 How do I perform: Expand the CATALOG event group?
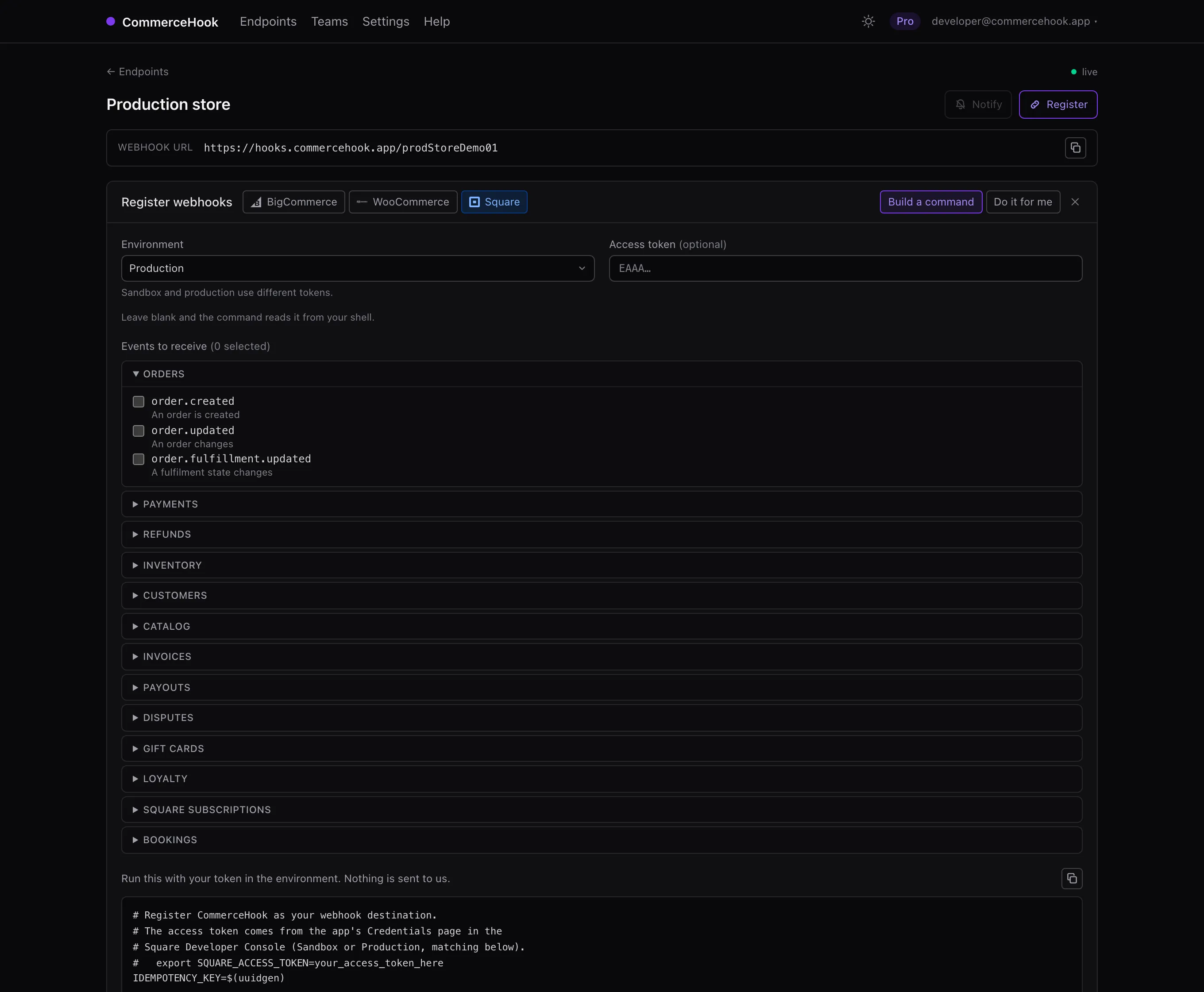602,626
